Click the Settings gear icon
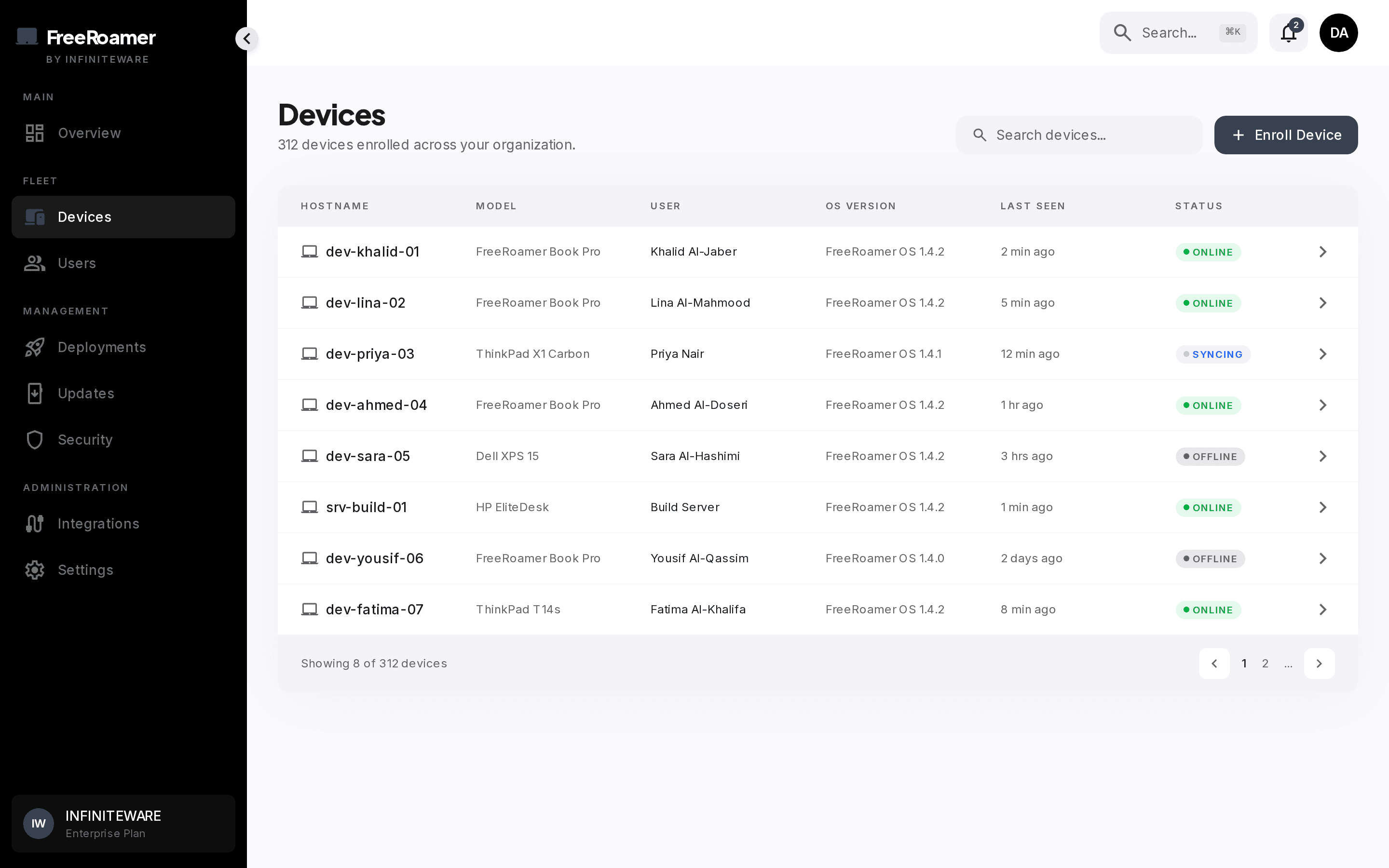 (x=34, y=570)
